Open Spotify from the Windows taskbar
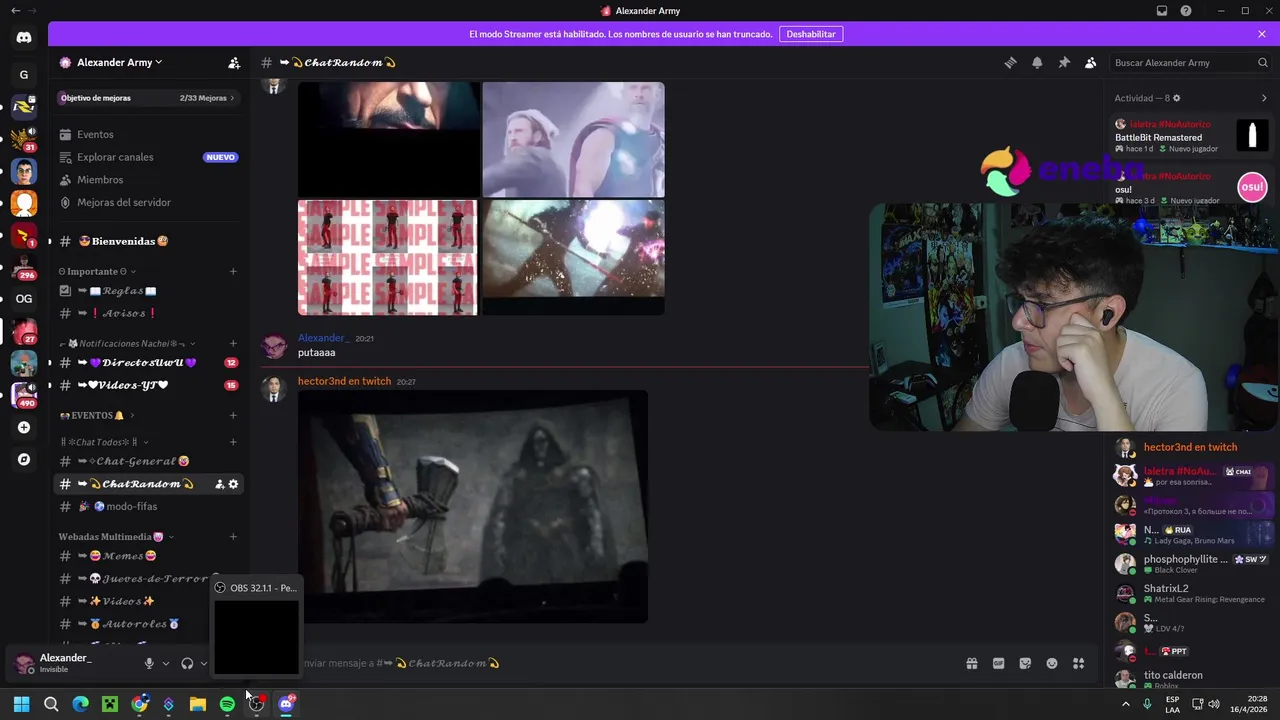Viewport: 1280px width, 720px height. 227,704
